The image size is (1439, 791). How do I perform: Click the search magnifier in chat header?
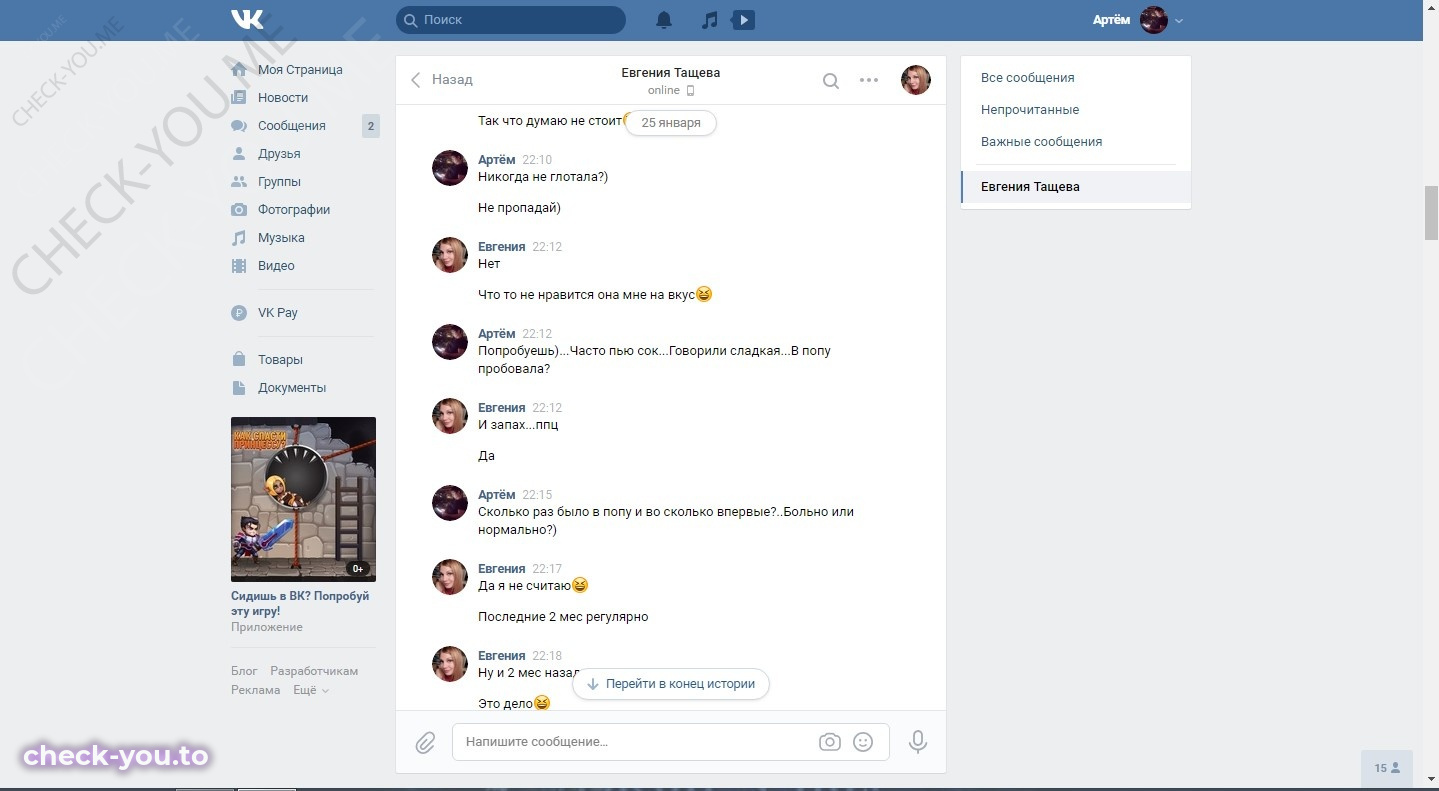click(x=831, y=81)
